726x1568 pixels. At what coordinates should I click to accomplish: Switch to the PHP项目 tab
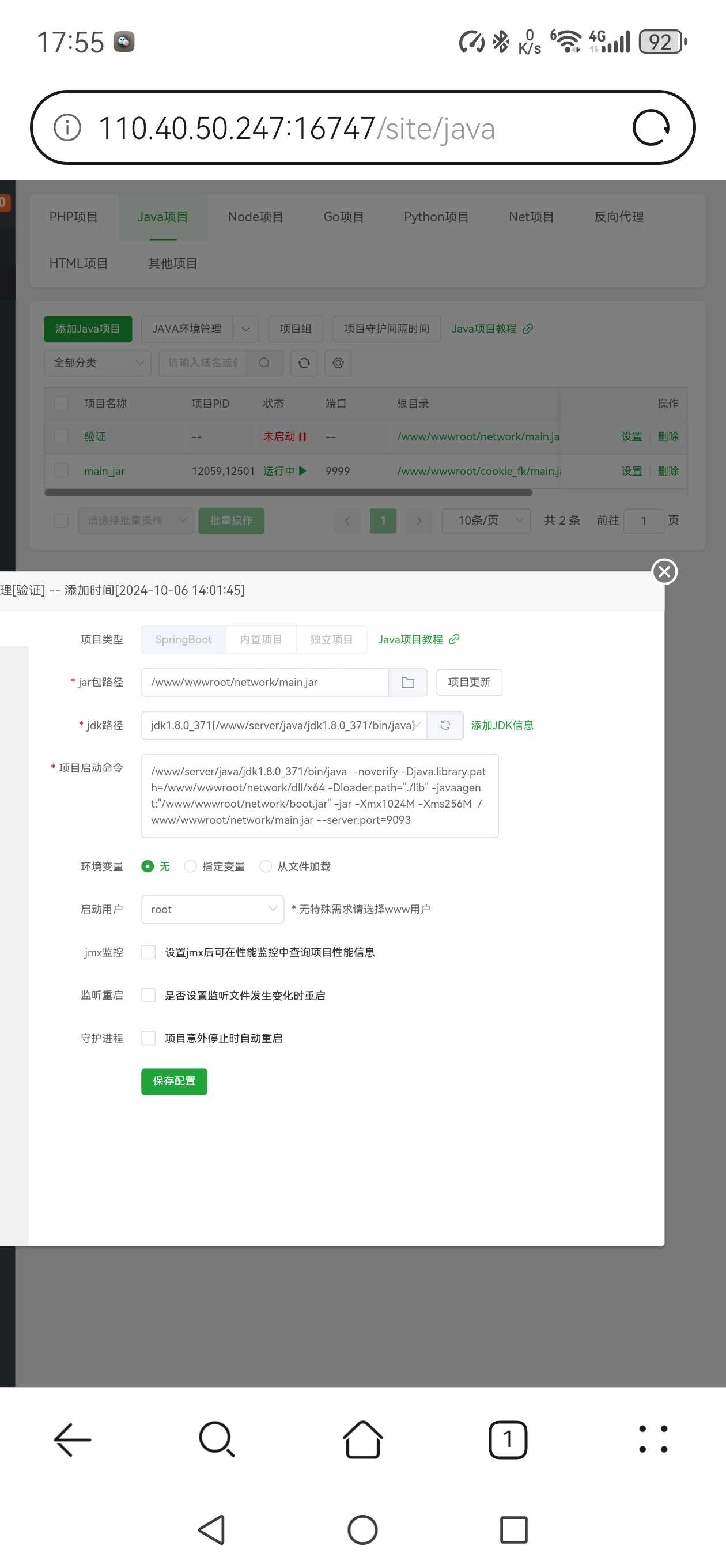pos(74,217)
